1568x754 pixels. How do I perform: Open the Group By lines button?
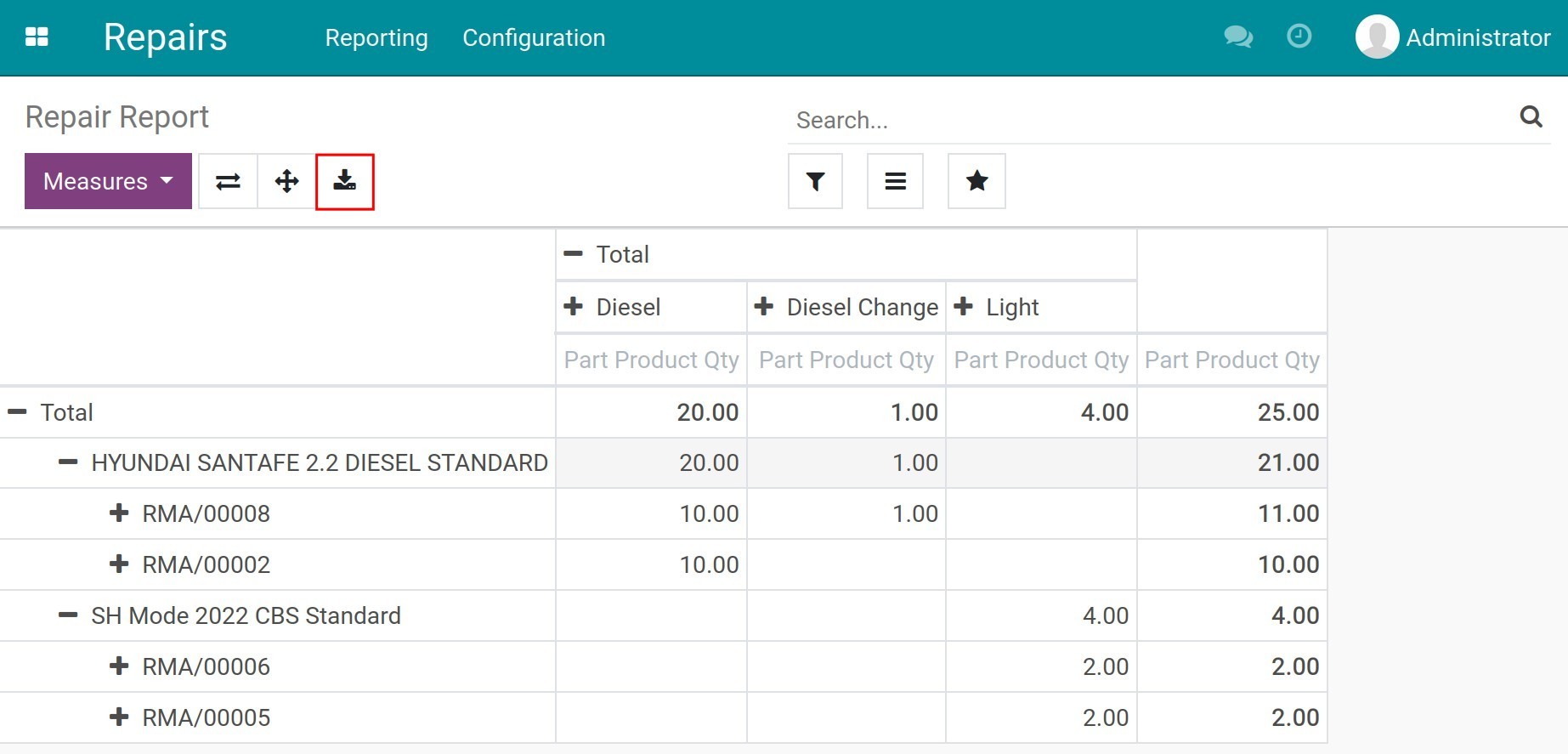895,181
